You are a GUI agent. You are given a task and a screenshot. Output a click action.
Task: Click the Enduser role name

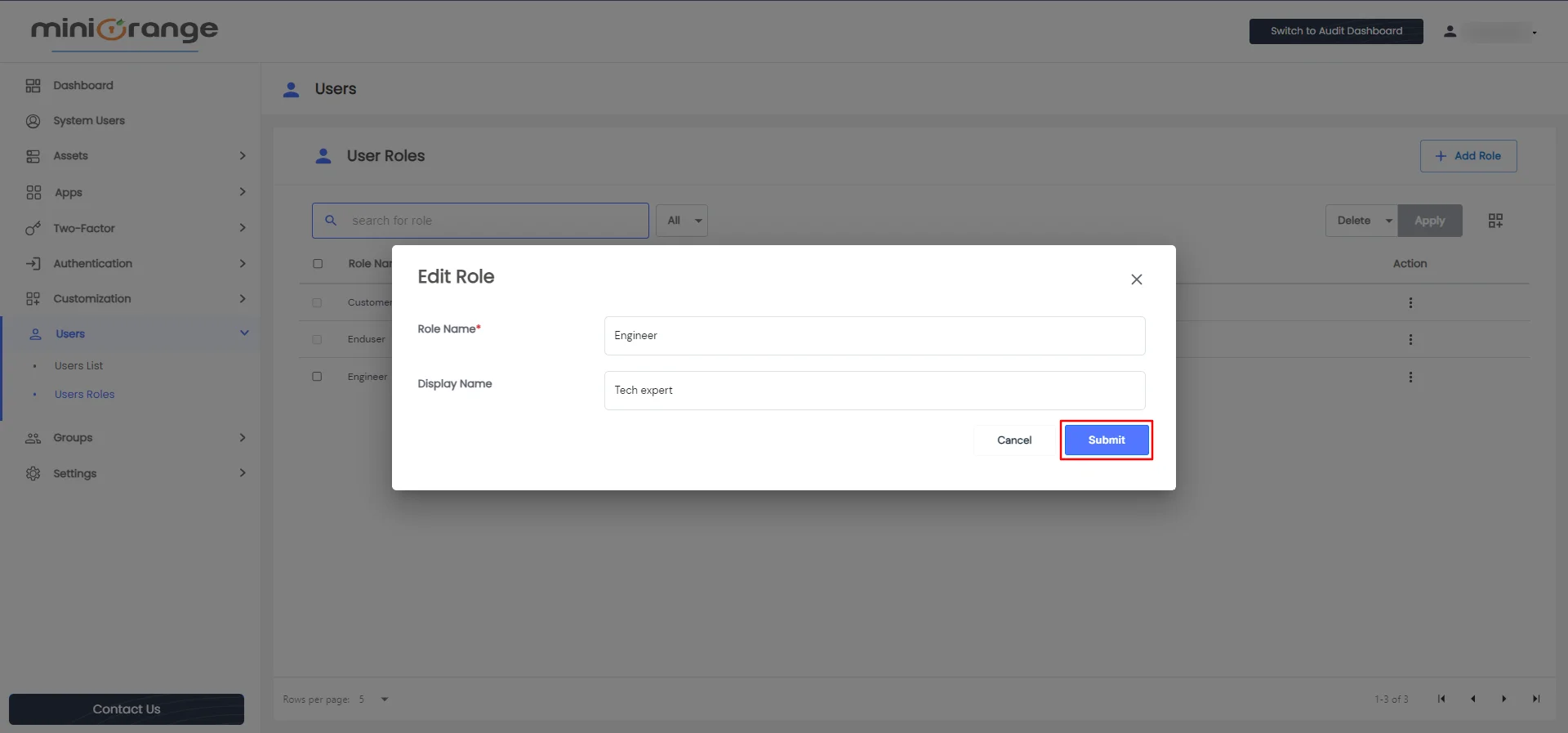[366, 340]
